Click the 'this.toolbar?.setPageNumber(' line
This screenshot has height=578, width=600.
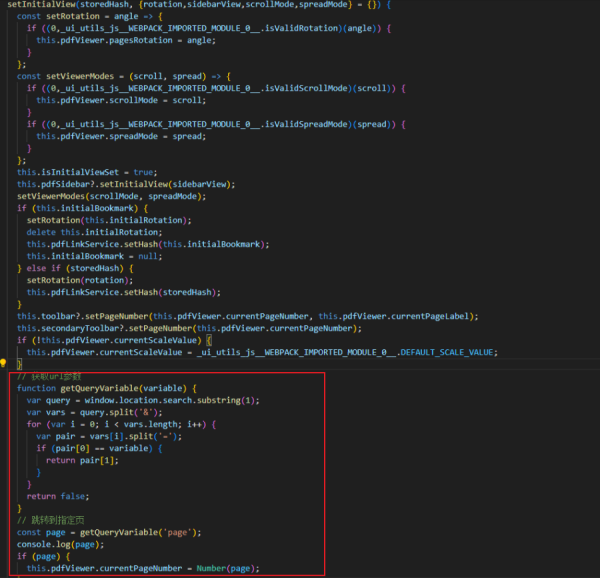click(x=247, y=316)
